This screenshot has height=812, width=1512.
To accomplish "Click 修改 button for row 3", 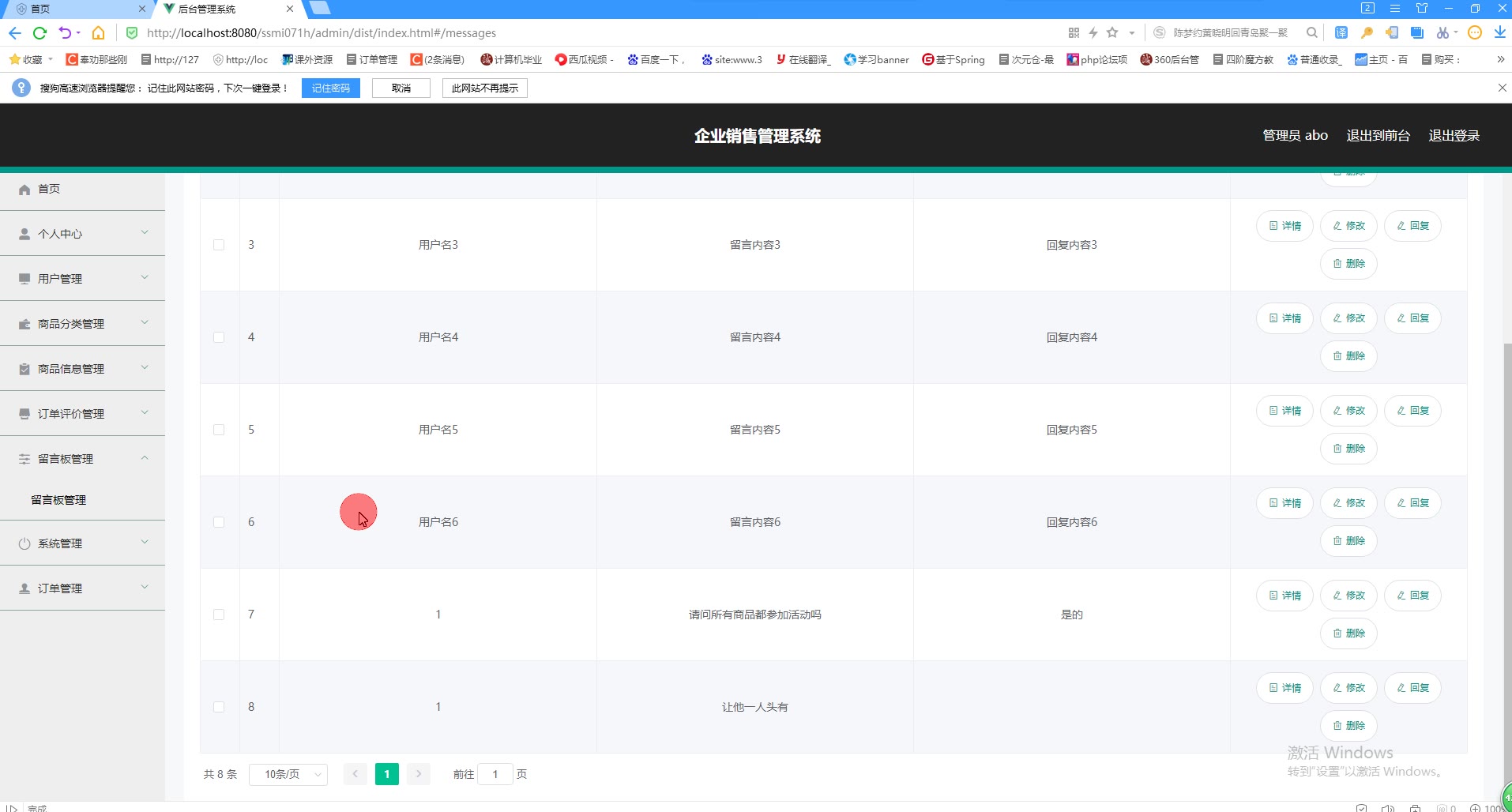I will click(x=1348, y=226).
